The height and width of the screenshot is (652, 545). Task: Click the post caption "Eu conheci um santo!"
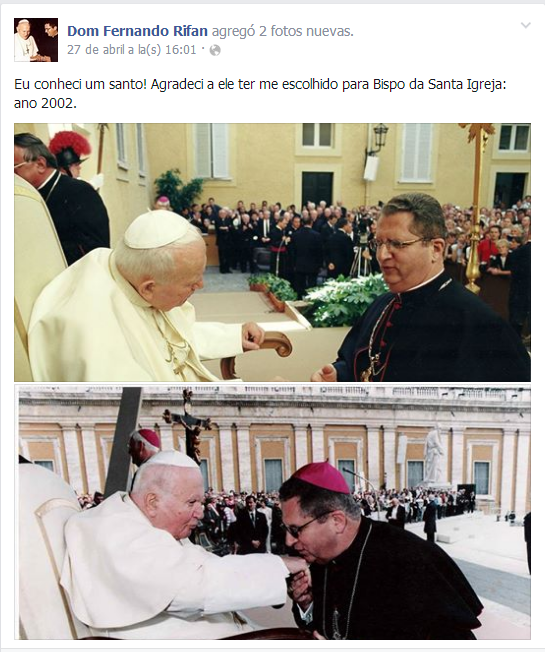[80, 84]
